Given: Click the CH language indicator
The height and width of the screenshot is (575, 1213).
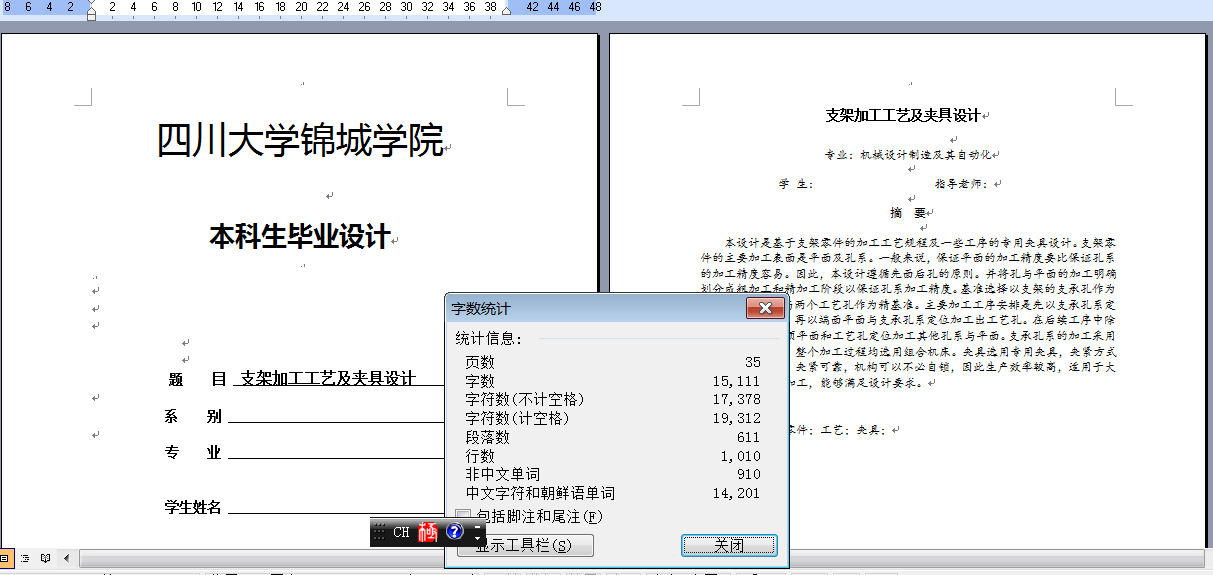Looking at the screenshot, I should point(401,532).
